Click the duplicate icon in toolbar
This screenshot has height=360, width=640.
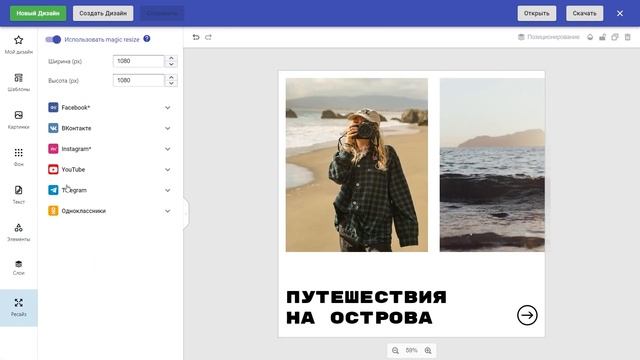pyautogui.click(x=615, y=37)
